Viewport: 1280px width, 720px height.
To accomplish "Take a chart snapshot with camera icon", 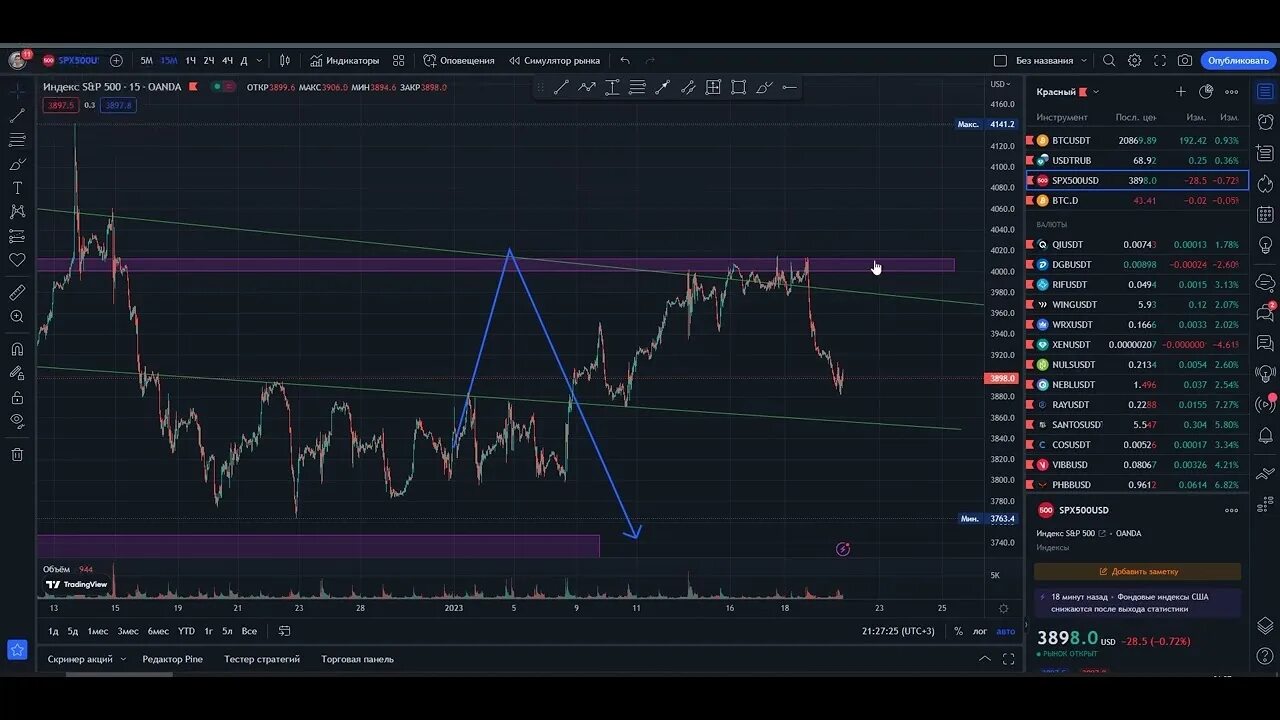I will pyautogui.click(x=1185, y=60).
